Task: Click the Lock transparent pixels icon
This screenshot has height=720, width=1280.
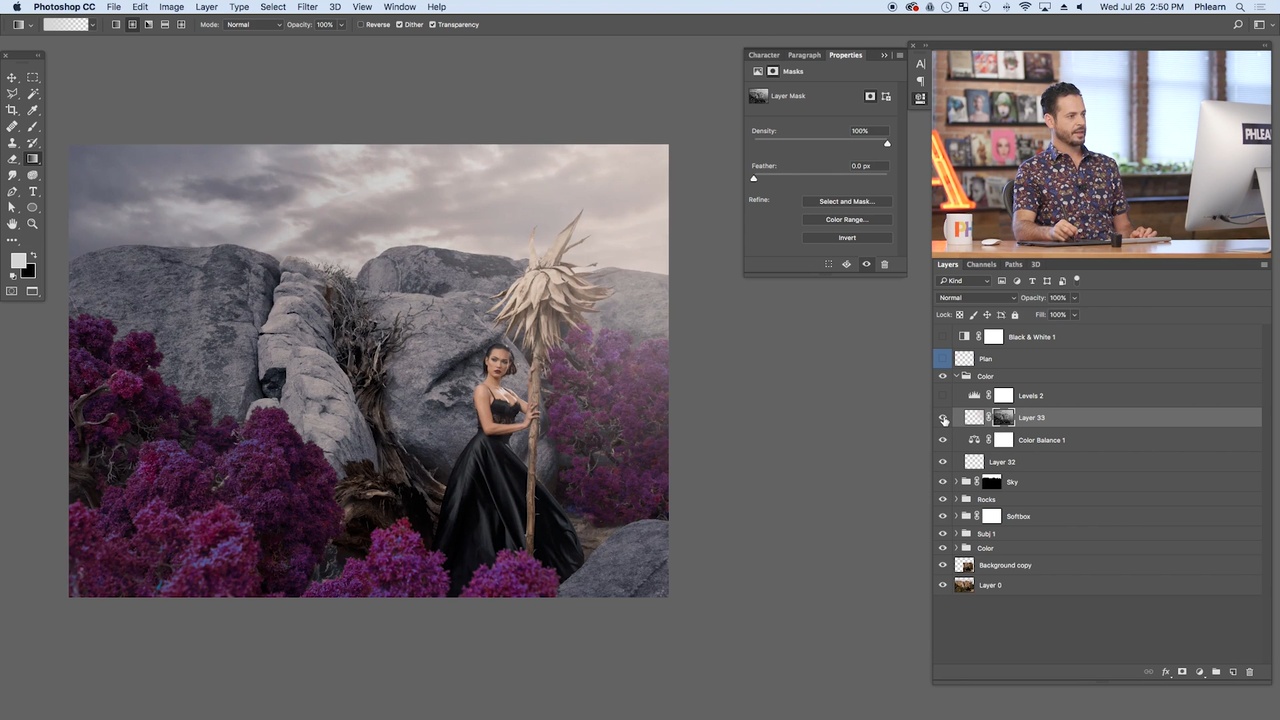Action: coord(959,315)
